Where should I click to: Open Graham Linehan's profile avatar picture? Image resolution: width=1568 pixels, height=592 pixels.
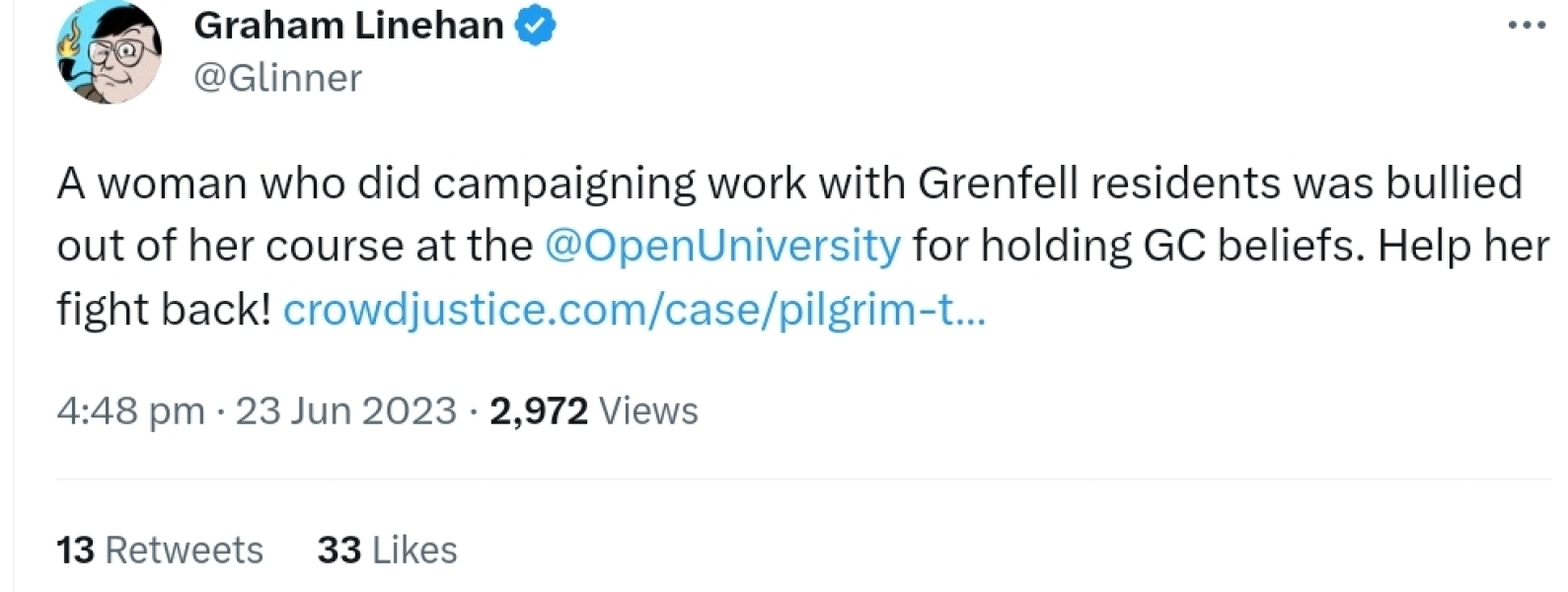109,52
